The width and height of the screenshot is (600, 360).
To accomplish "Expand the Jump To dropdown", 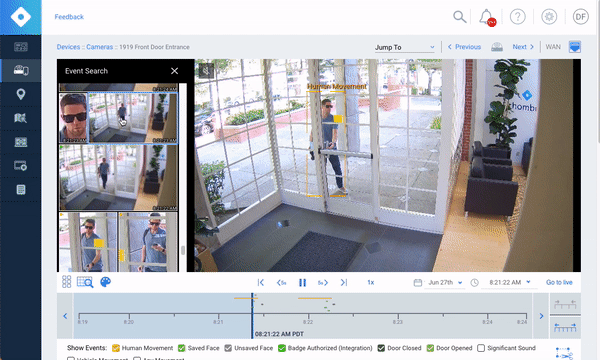I will [405, 47].
